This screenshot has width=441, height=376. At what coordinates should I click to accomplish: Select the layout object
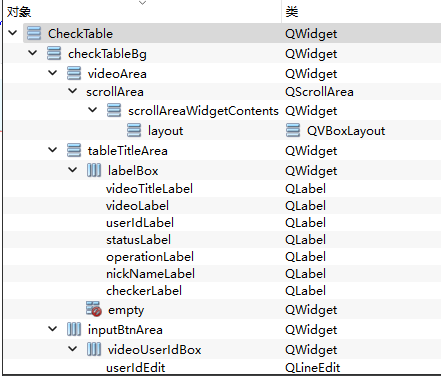[166, 131]
